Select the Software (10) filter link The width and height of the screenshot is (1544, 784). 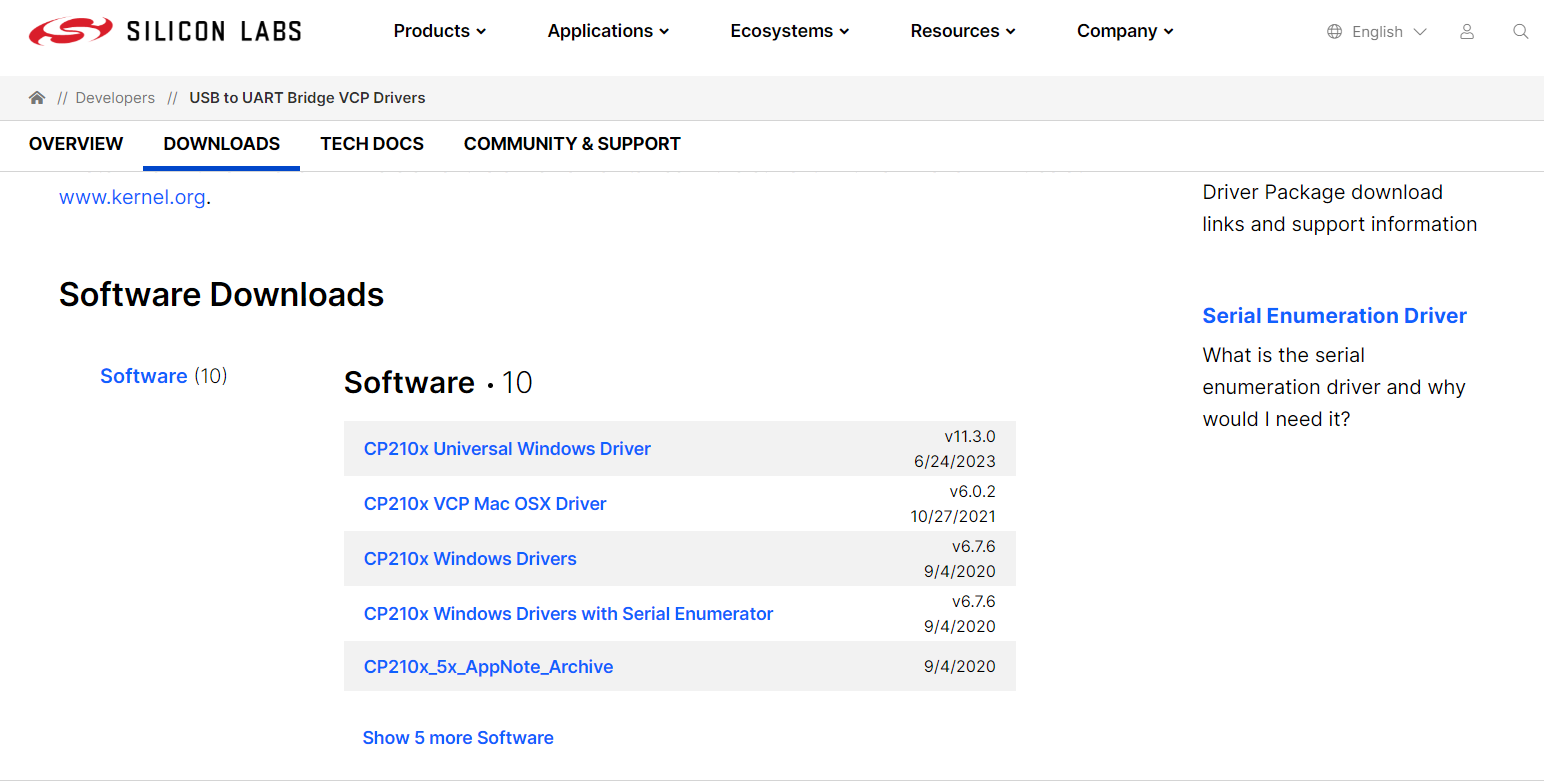[x=164, y=376]
